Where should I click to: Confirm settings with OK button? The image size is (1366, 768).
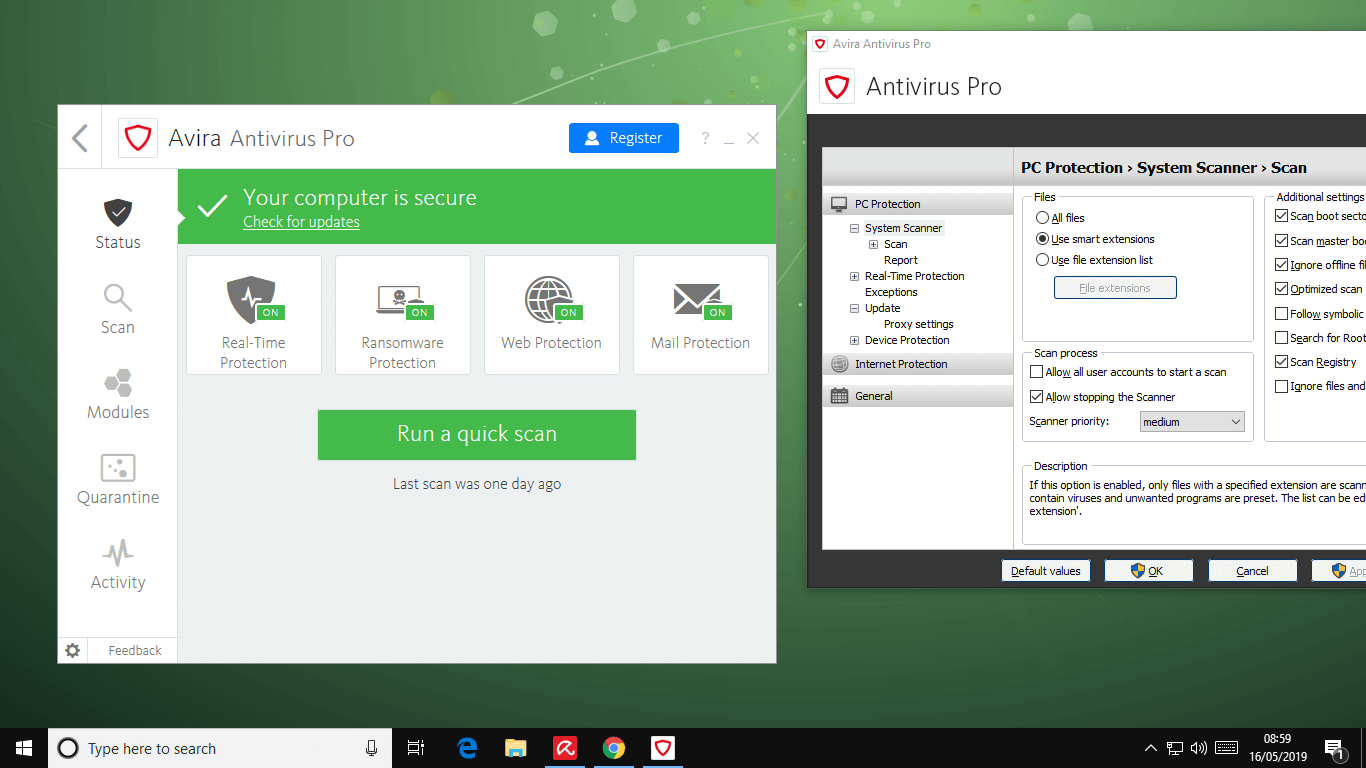click(x=1148, y=571)
